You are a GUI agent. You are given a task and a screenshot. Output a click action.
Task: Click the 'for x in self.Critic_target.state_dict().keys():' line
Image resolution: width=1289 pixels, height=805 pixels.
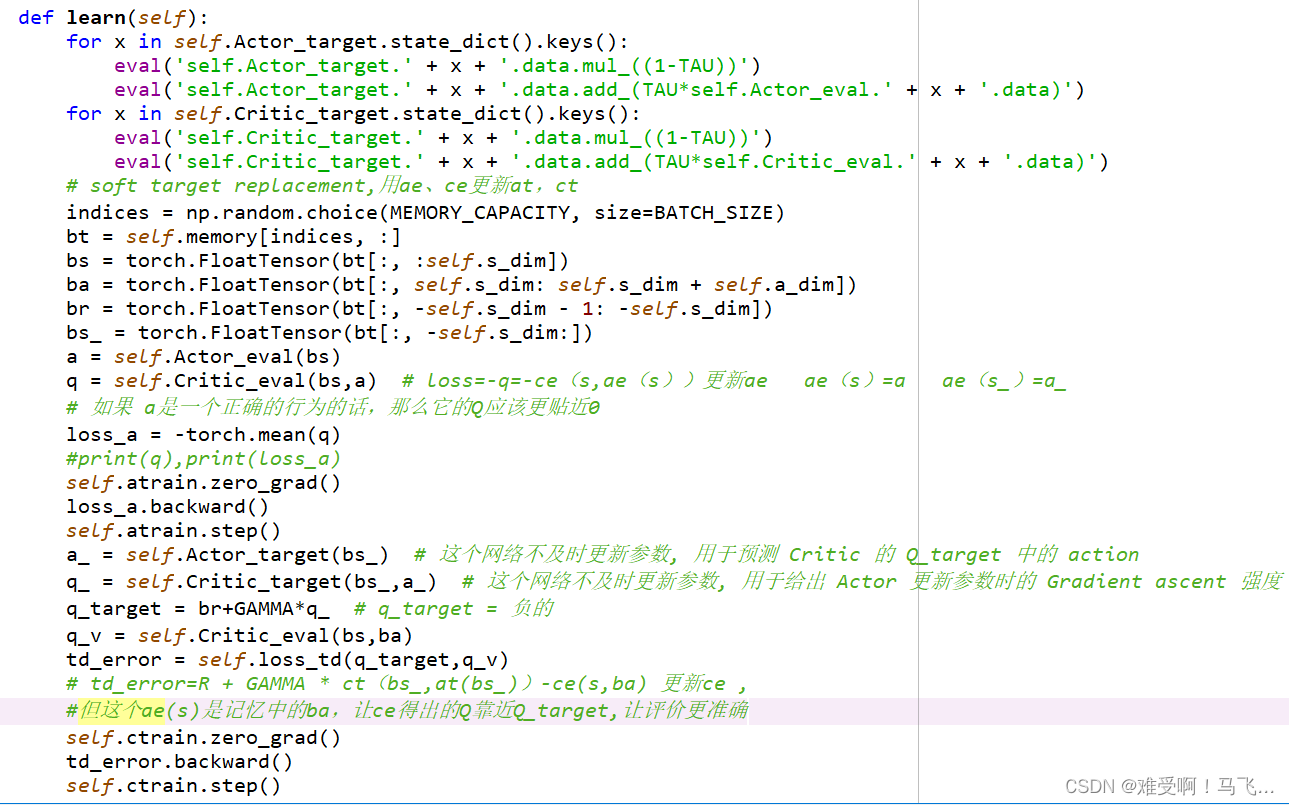pos(353,114)
